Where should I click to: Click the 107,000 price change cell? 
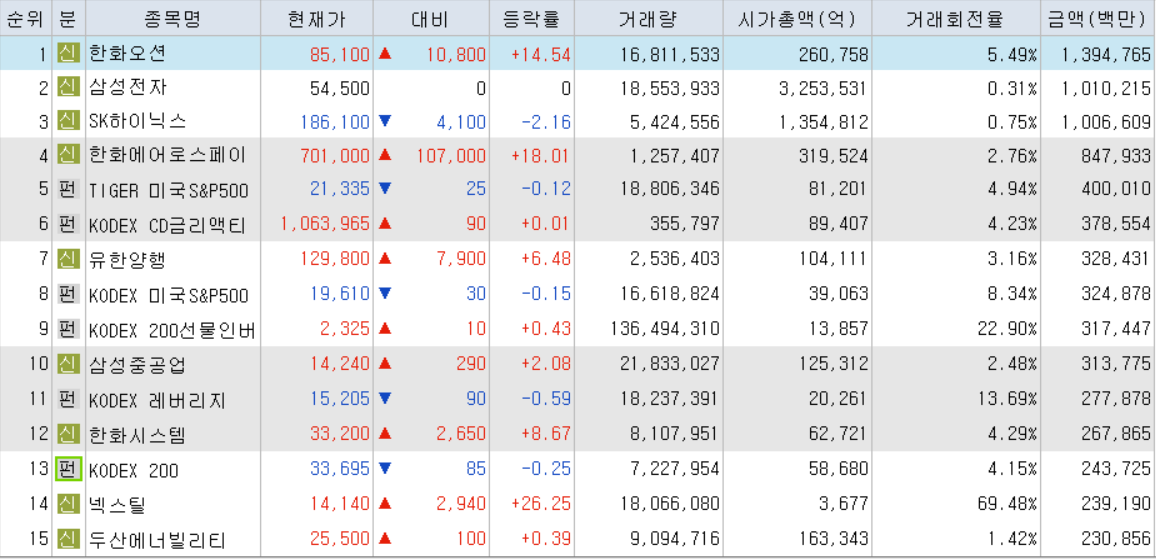click(x=452, y=156)
